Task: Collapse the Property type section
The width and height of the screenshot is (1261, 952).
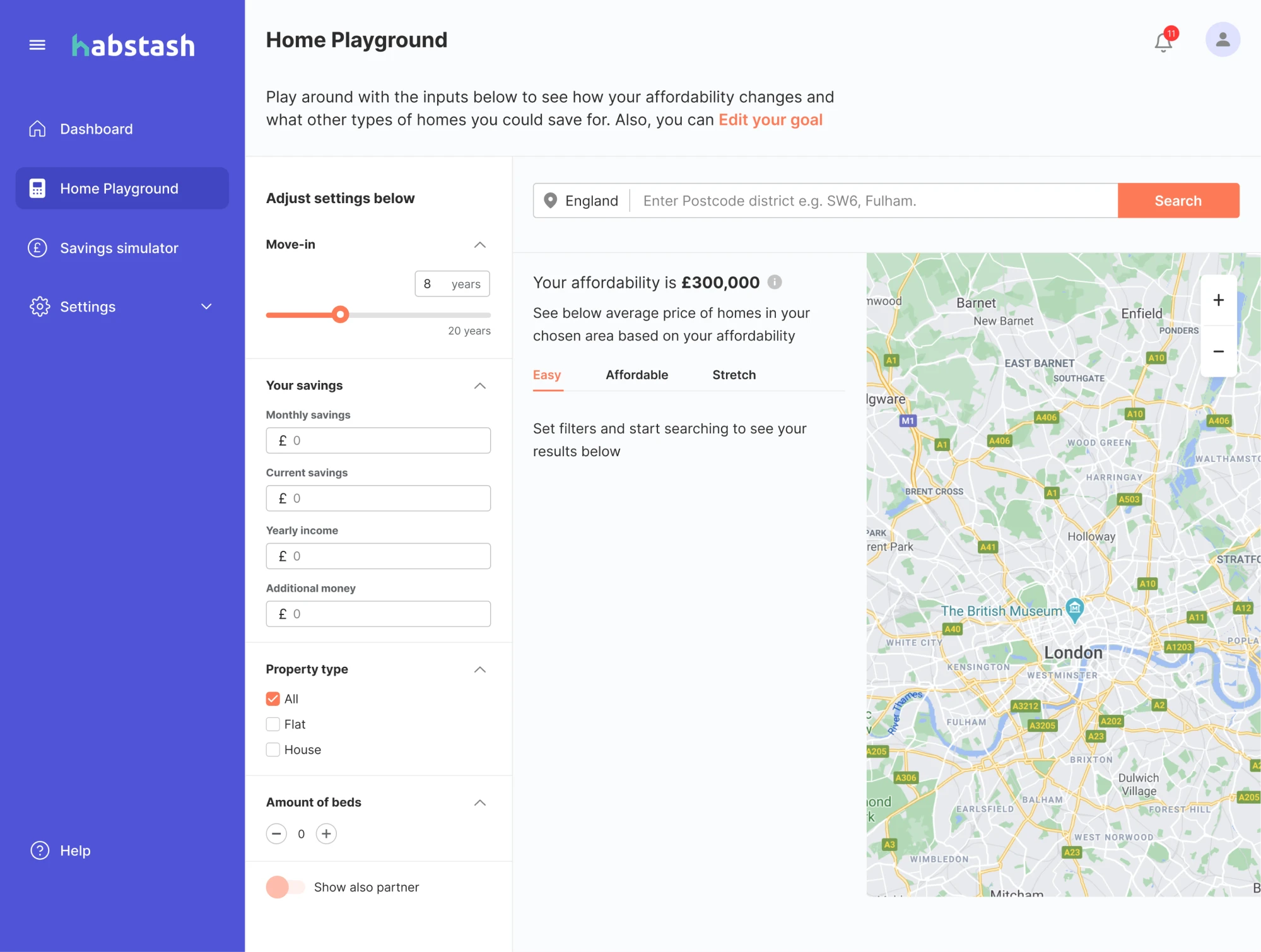Action: pos(480,669)
